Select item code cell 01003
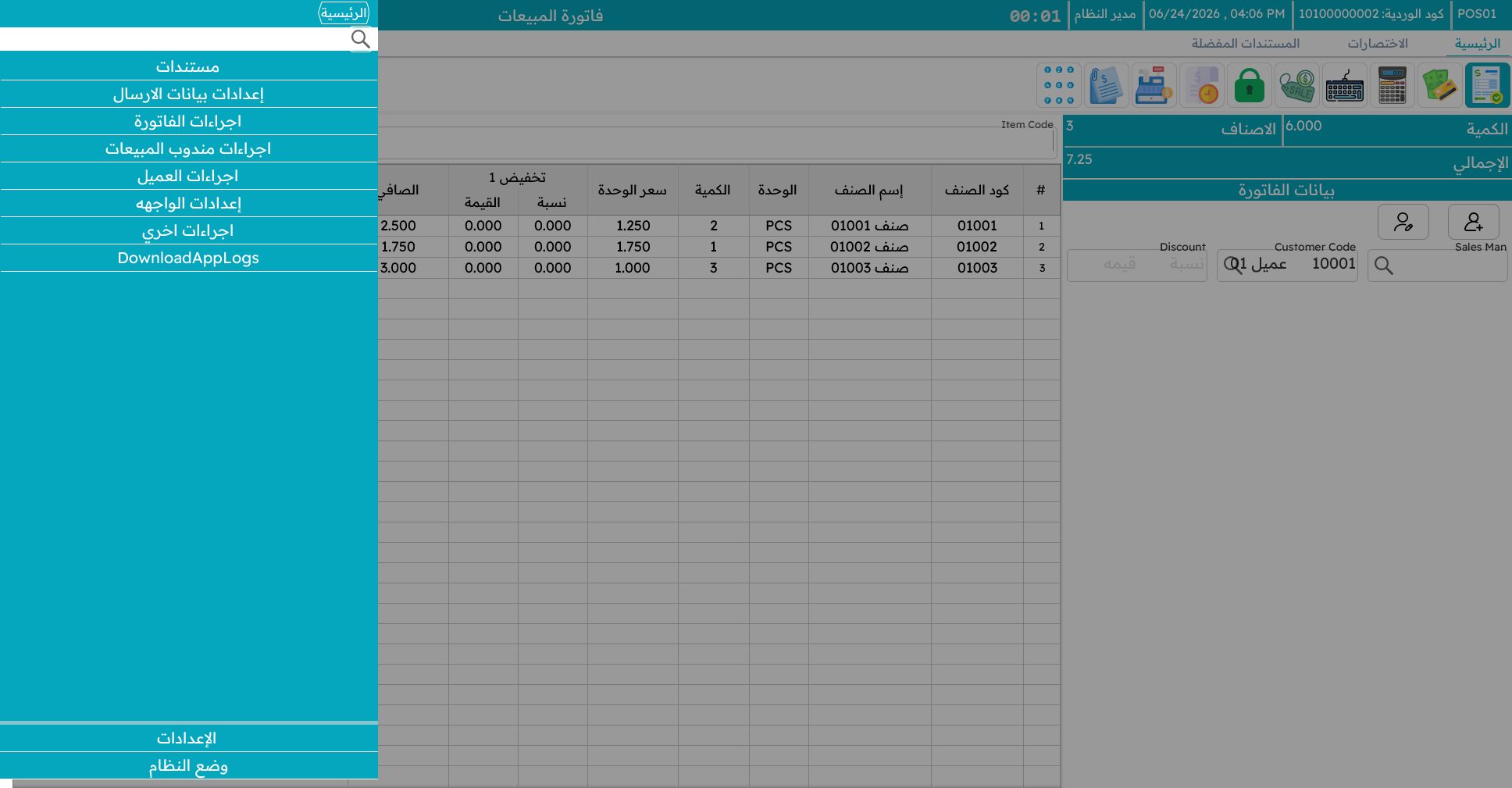This screenshot has height=788, width=1512. (977, 268)
